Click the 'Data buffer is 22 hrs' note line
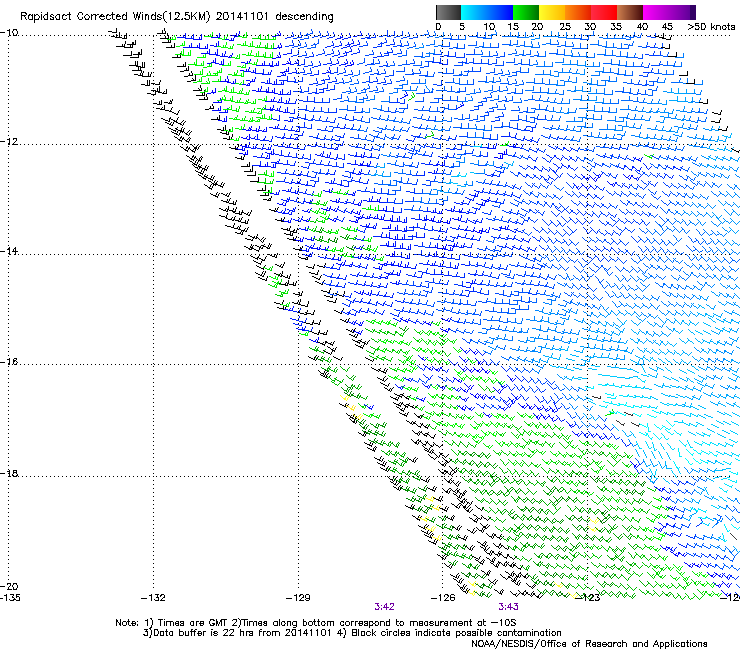Screen dimensions: 740x650 (x=353, y=633)
